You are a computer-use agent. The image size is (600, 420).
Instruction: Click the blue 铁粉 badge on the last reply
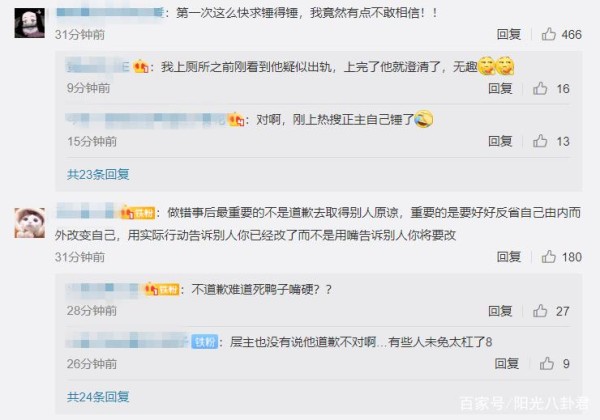click(205, 342)
